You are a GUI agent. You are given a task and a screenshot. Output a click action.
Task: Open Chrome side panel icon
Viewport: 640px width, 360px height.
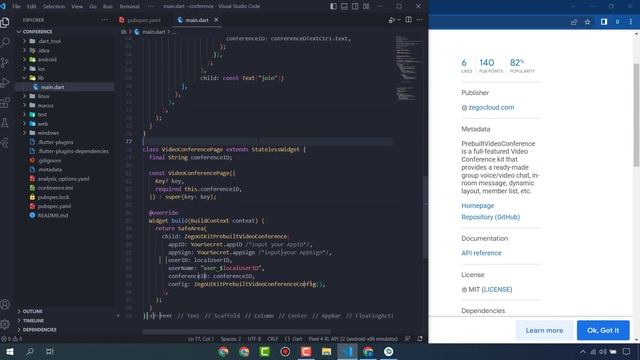(604, 22)
